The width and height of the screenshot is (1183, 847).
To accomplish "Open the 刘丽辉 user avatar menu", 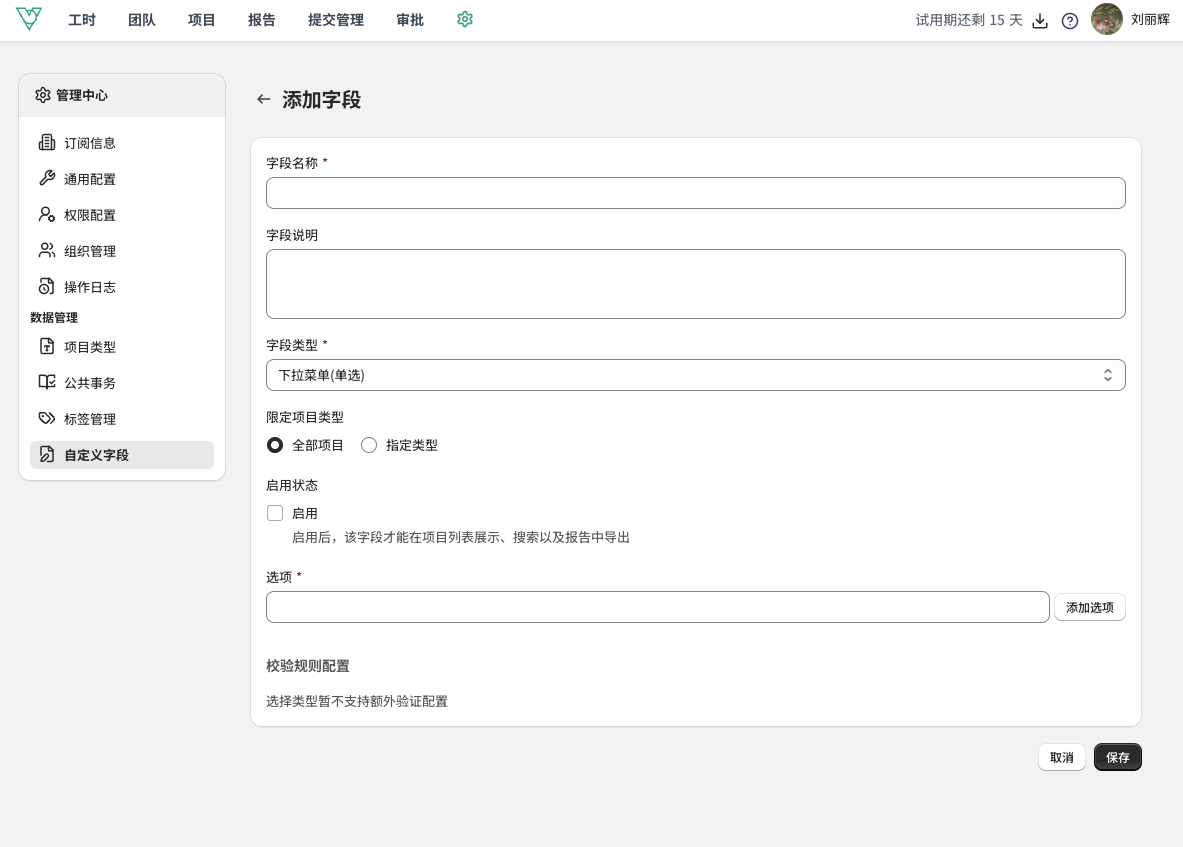I will coord(1107,19).
